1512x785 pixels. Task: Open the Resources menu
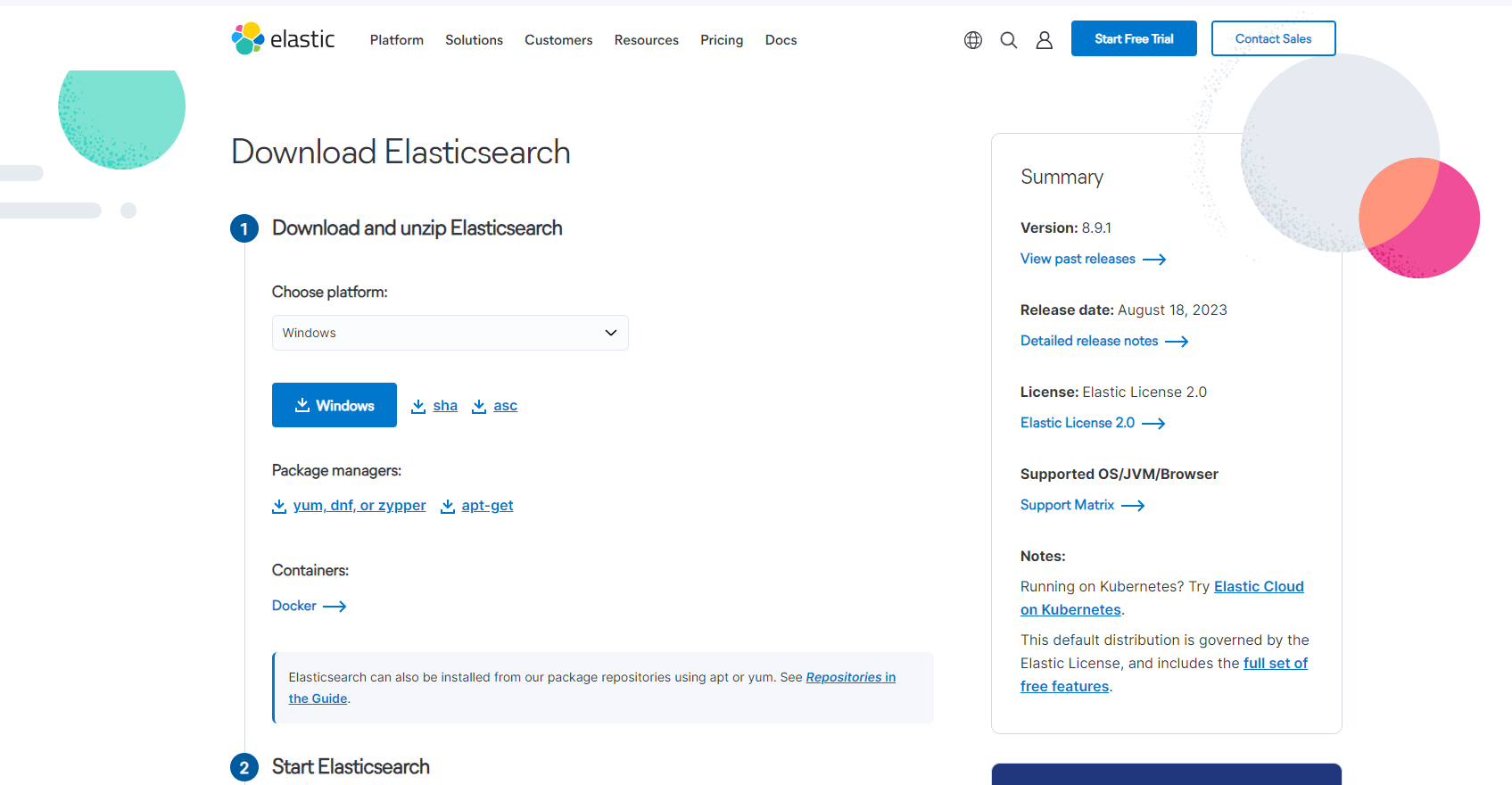[x=647, y=40]
